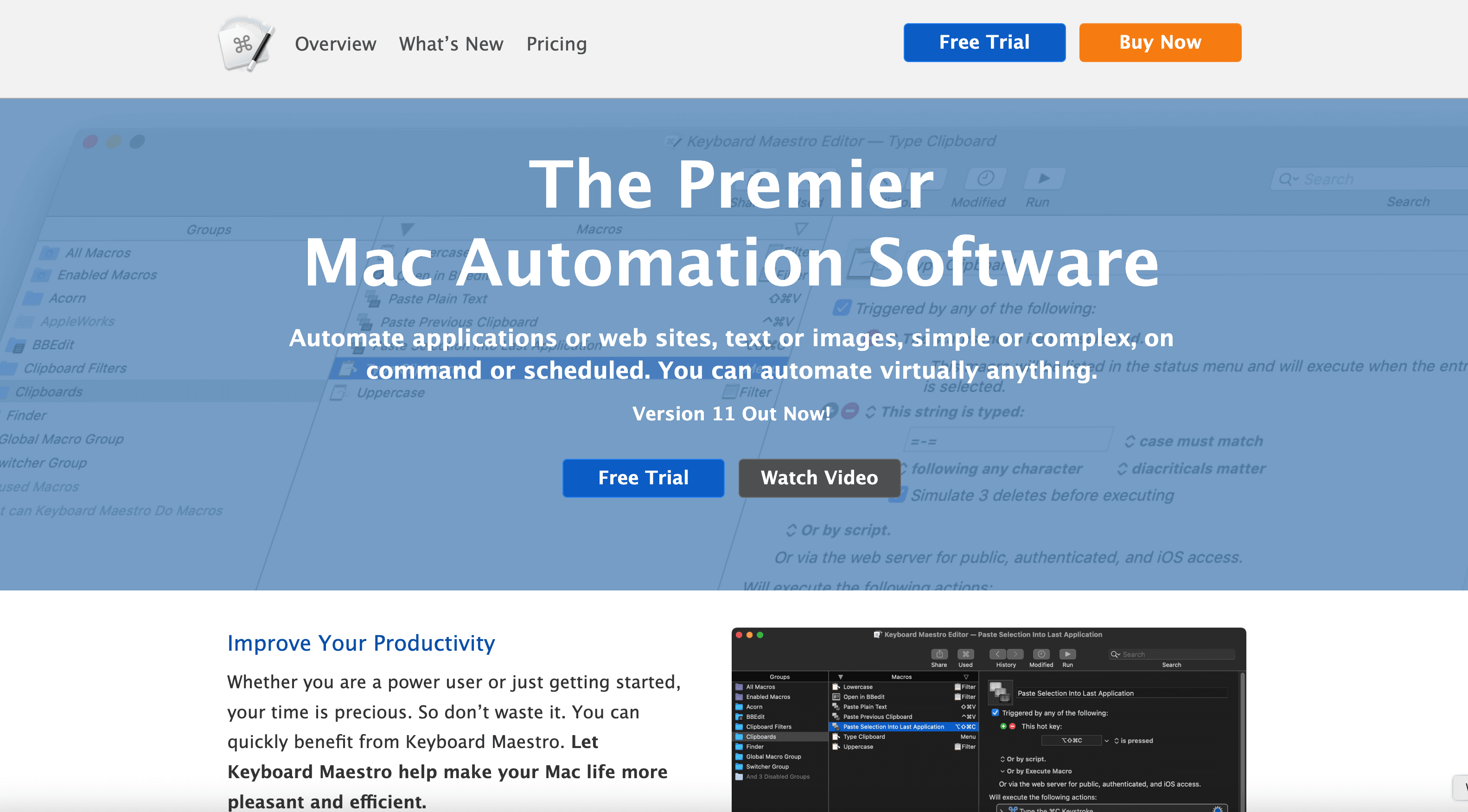
Task: Remove the hot key trigger via red minus icon
Action: (x=1013, y=727)
